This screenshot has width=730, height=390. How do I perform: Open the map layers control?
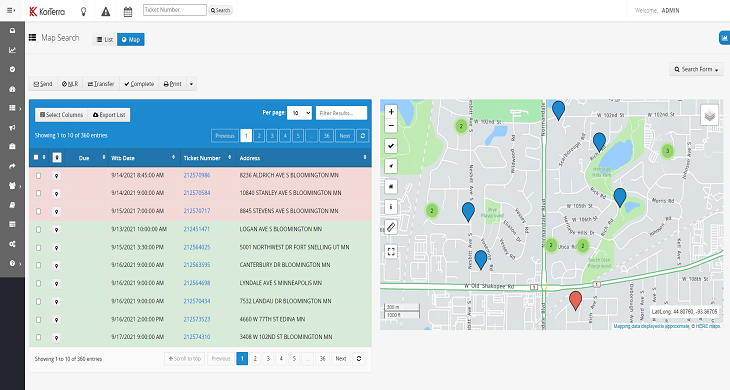(710, 114)
